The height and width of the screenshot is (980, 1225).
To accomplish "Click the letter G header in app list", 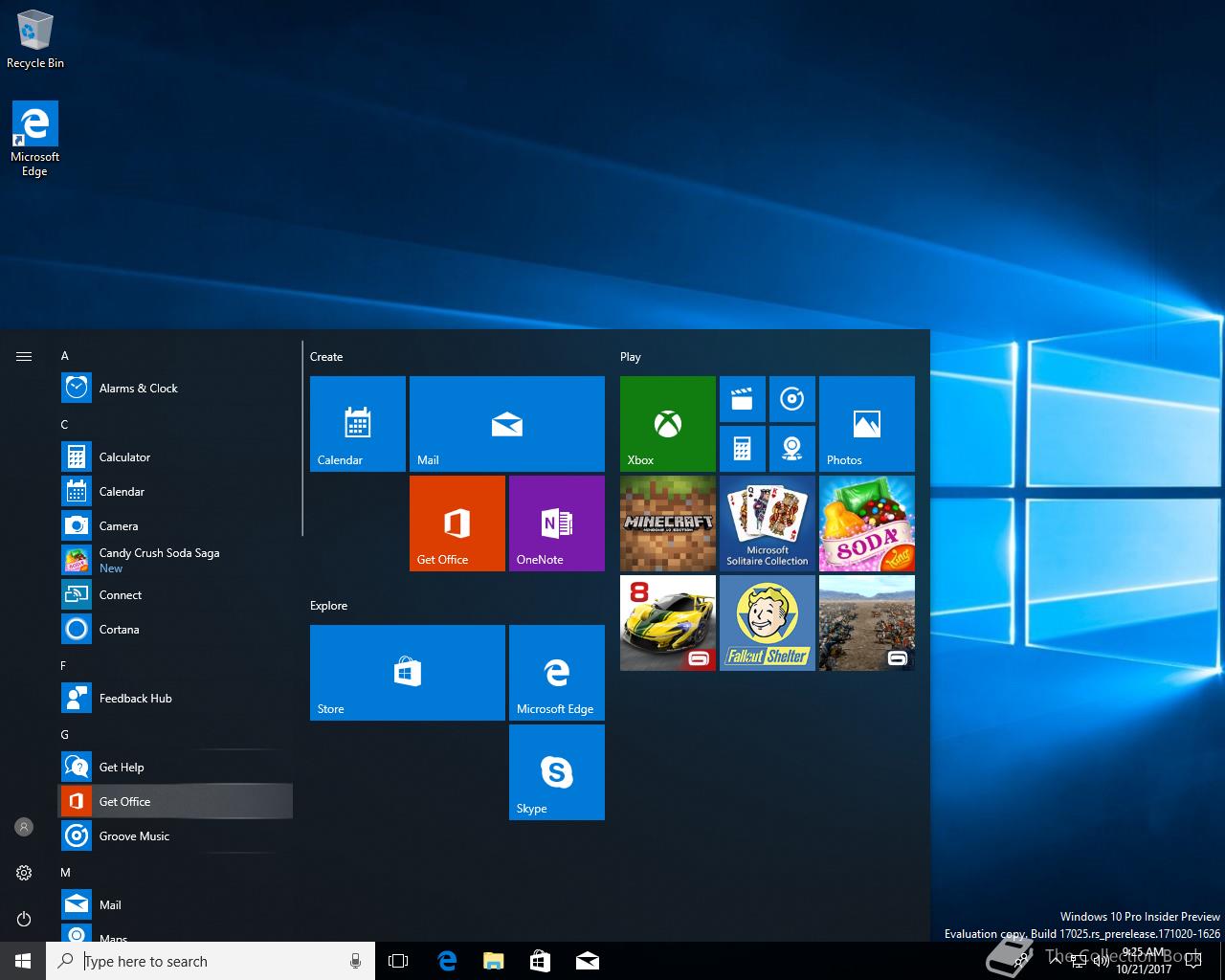I will click(x=65, y=735).
